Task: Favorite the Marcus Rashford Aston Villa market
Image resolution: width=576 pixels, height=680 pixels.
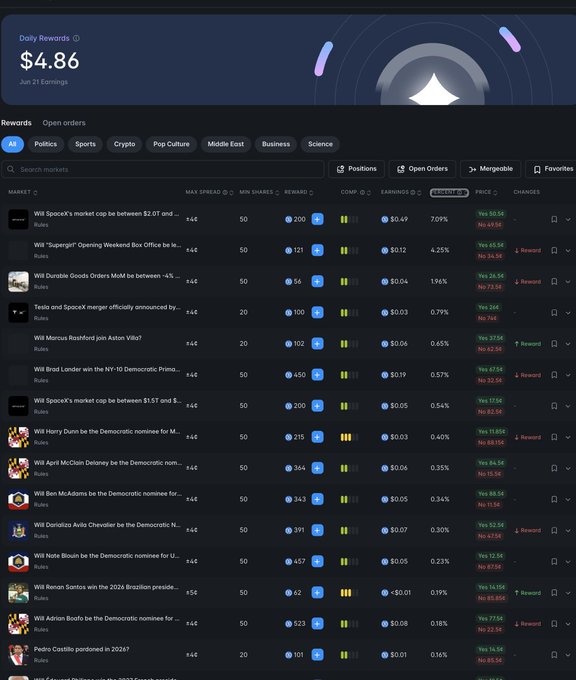Action: click(554, 343)
